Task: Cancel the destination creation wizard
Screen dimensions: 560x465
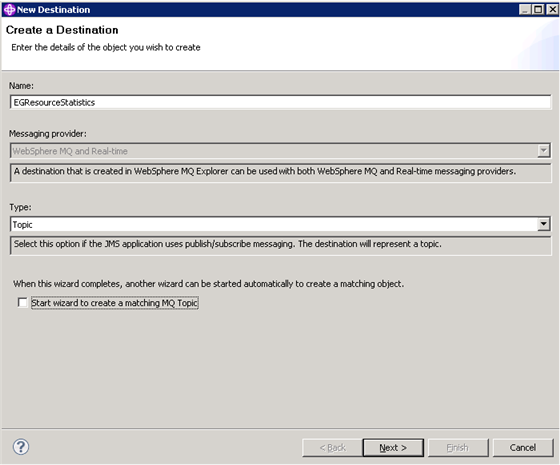Action: pyautogui.click(x=523, y=448)
